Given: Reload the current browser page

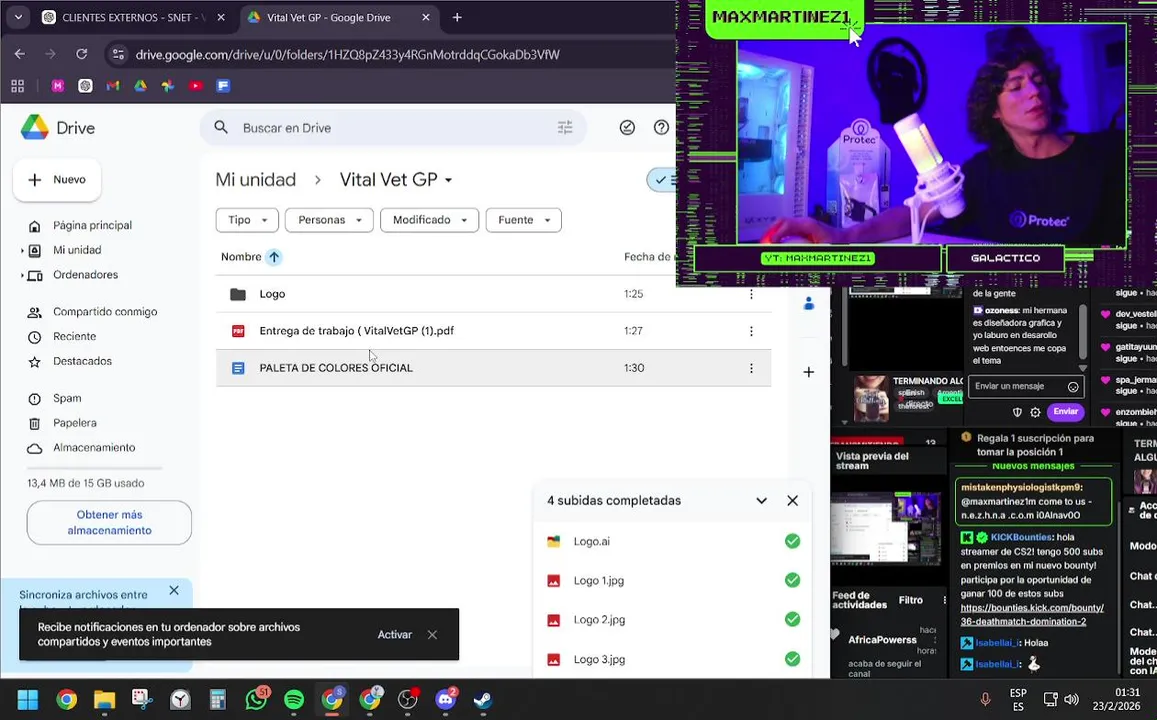Looking at the screenshot, I should pyautogui.click(x=82, y=54).
